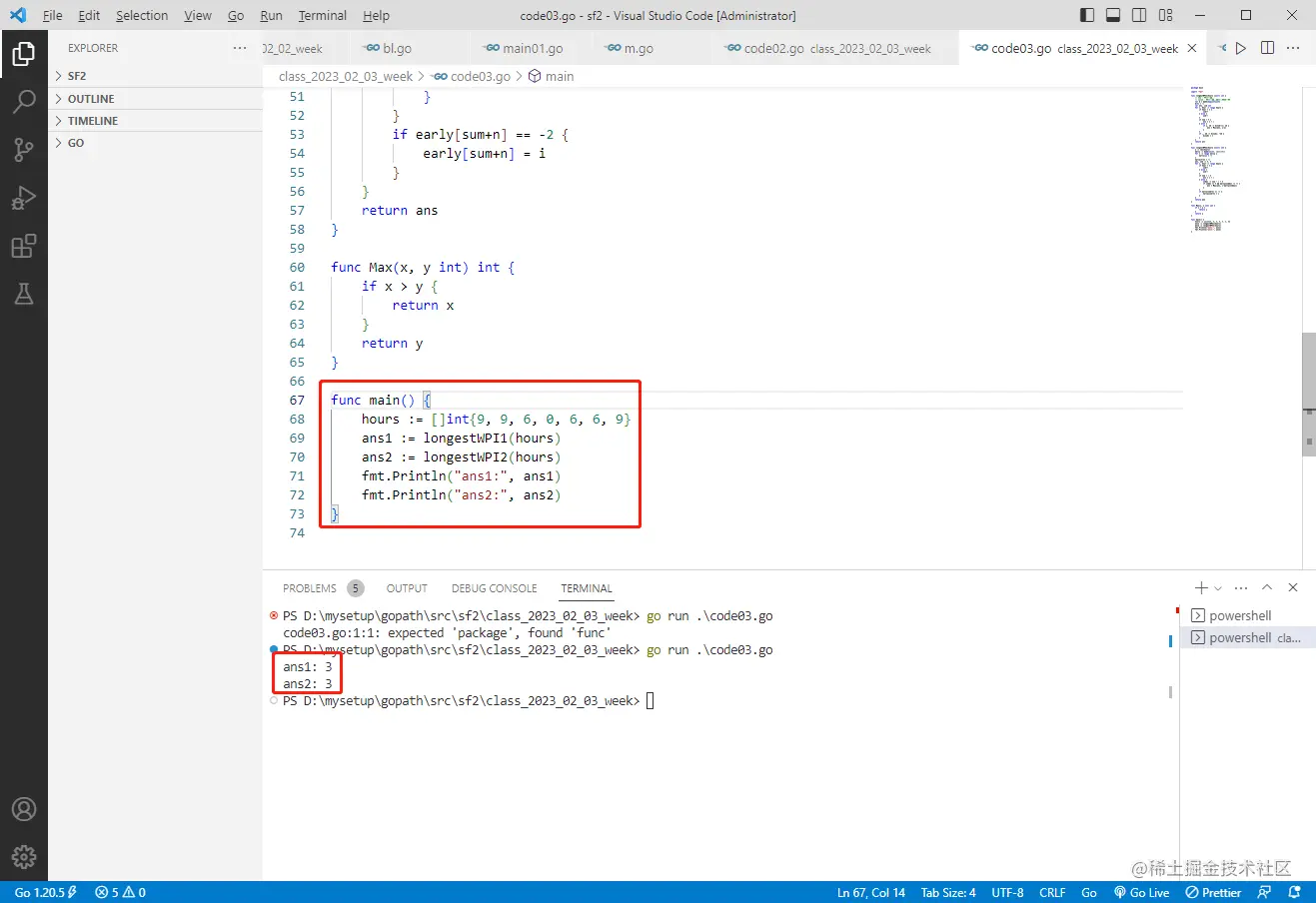Switch to the m.go editor tab
Image resolution: width=1316 pixels, height=903 pixels.
point(650,48)
